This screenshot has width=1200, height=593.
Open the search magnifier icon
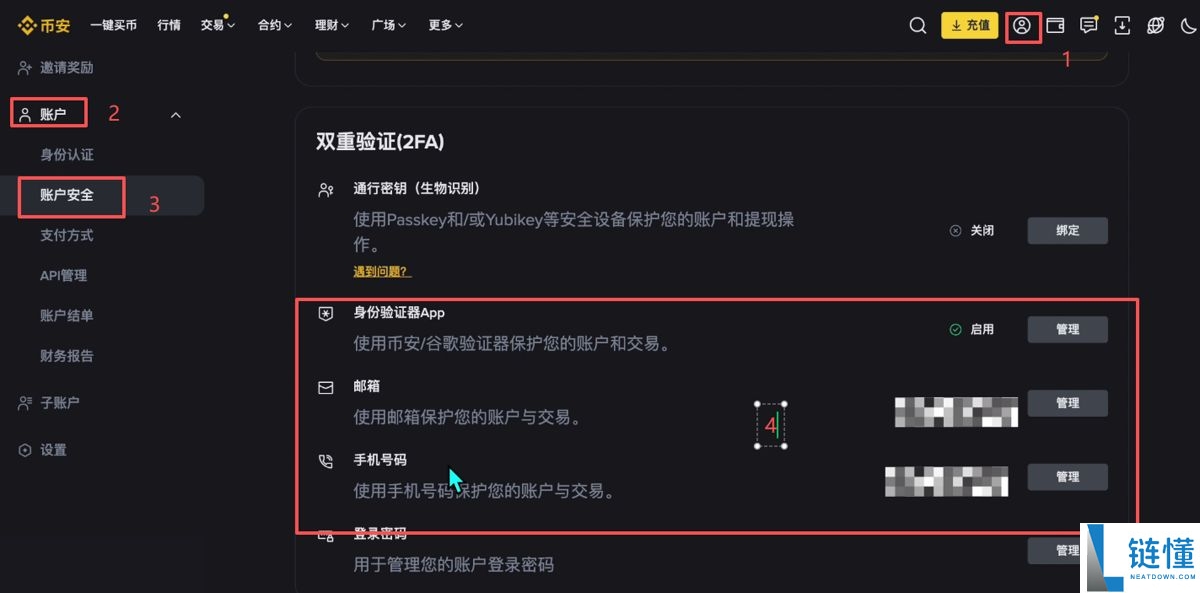tap(918, 26)
